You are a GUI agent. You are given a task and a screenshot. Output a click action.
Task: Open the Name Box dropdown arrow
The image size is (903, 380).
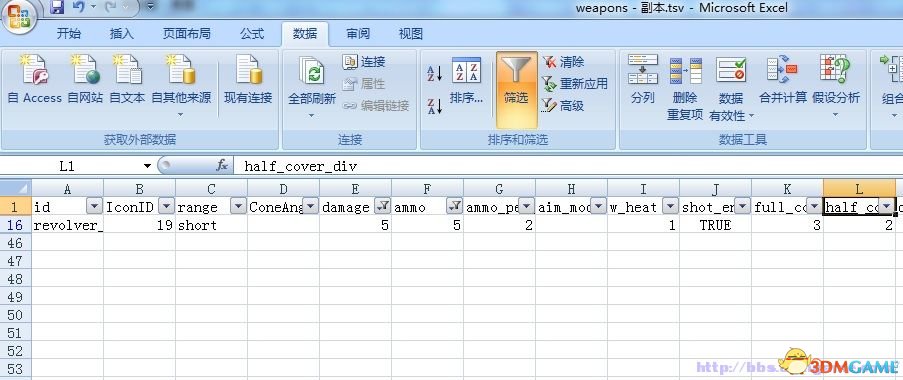point(147,166)
